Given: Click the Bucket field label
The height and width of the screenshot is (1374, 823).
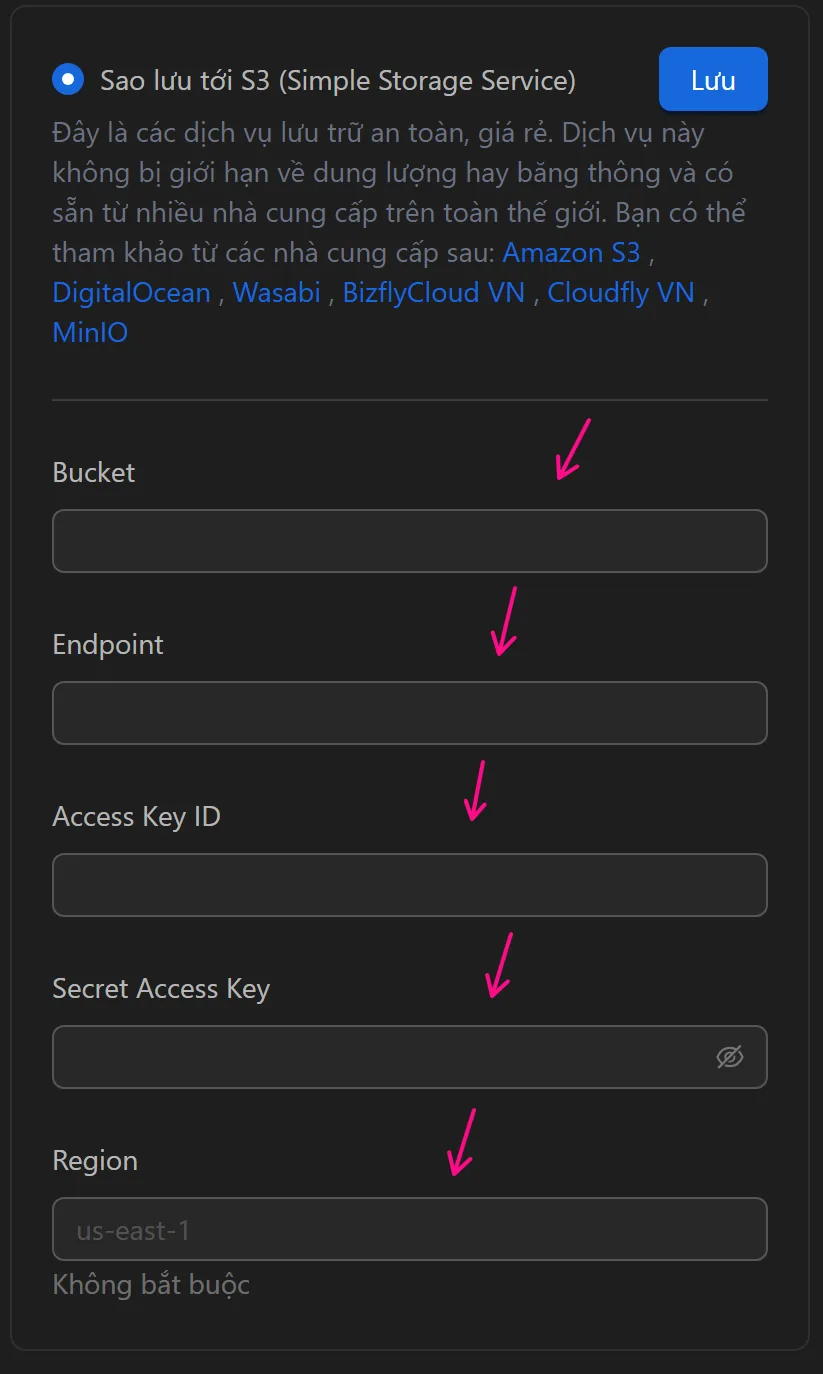Looking at the screenshot, I should pyautogui.click(x=93, y=472).
